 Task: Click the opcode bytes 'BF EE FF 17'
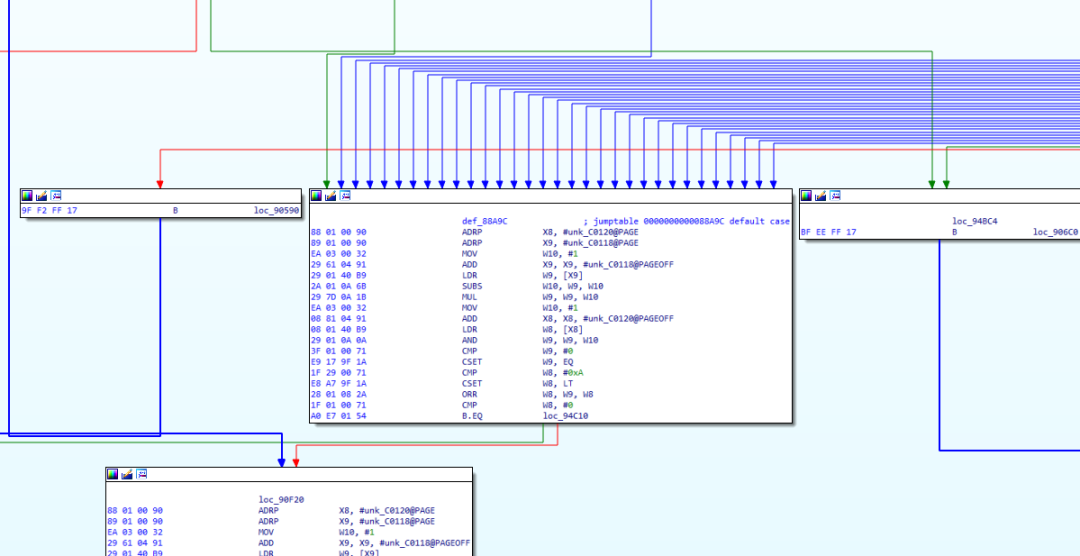pyautogui.click(x=829, y=232)
